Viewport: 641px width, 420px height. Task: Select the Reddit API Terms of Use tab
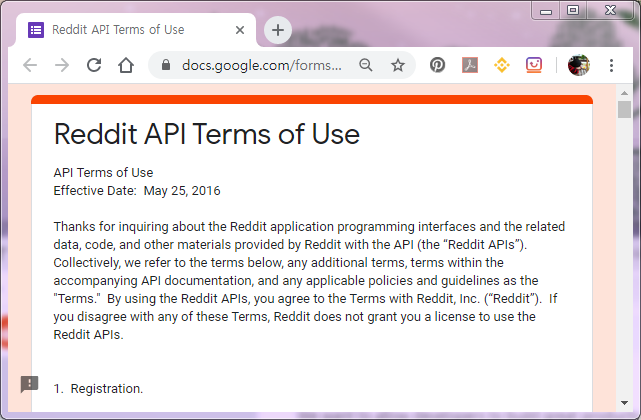(x=136, y=30)
